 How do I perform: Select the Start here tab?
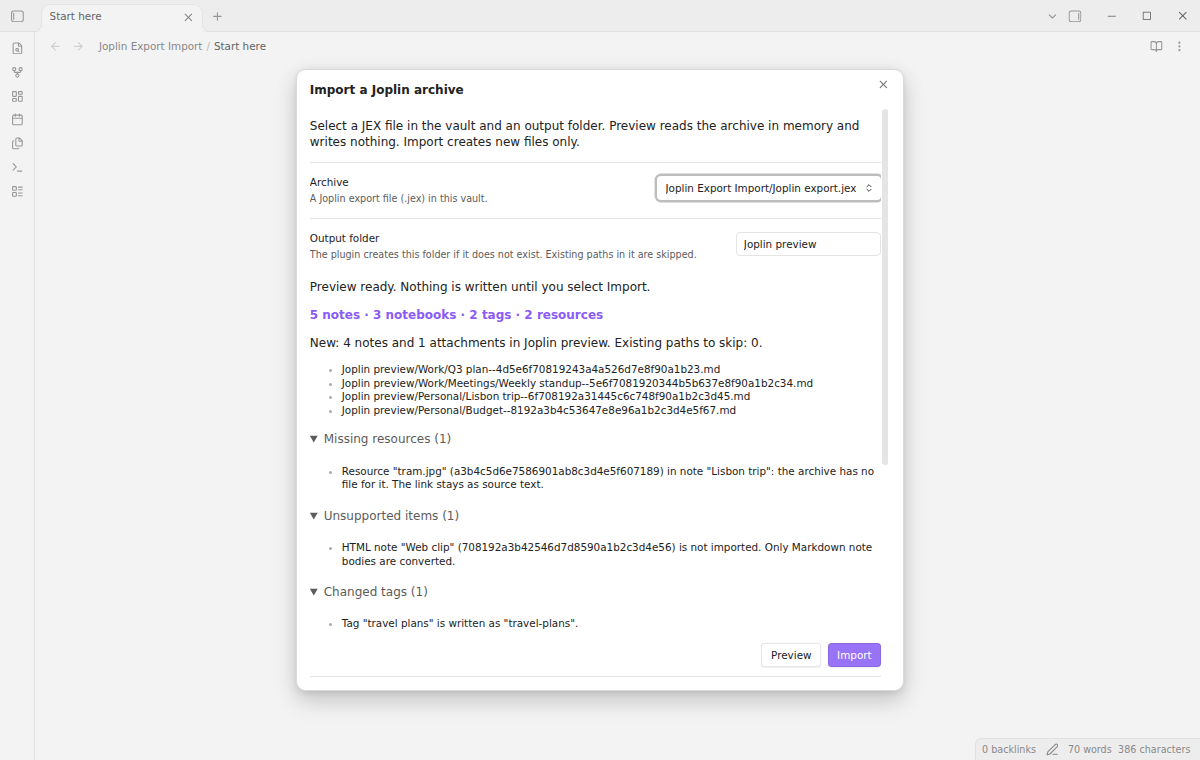(x=120, y=16)
